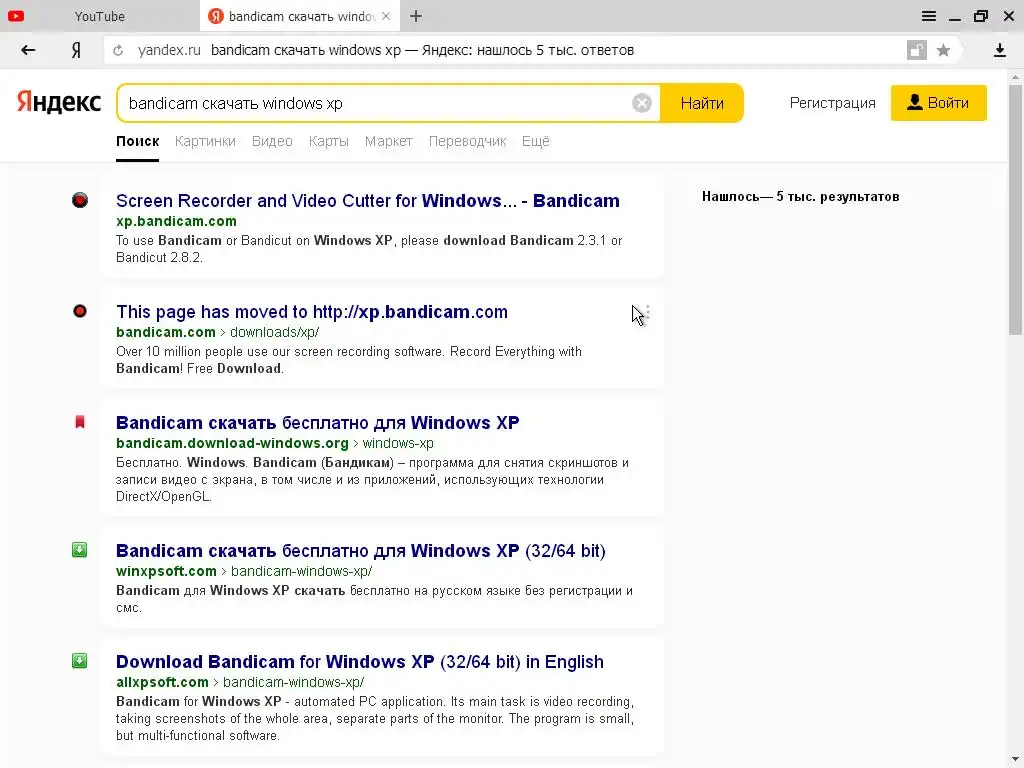Click the allxpsoft.com URL

(x=162, y=682)
